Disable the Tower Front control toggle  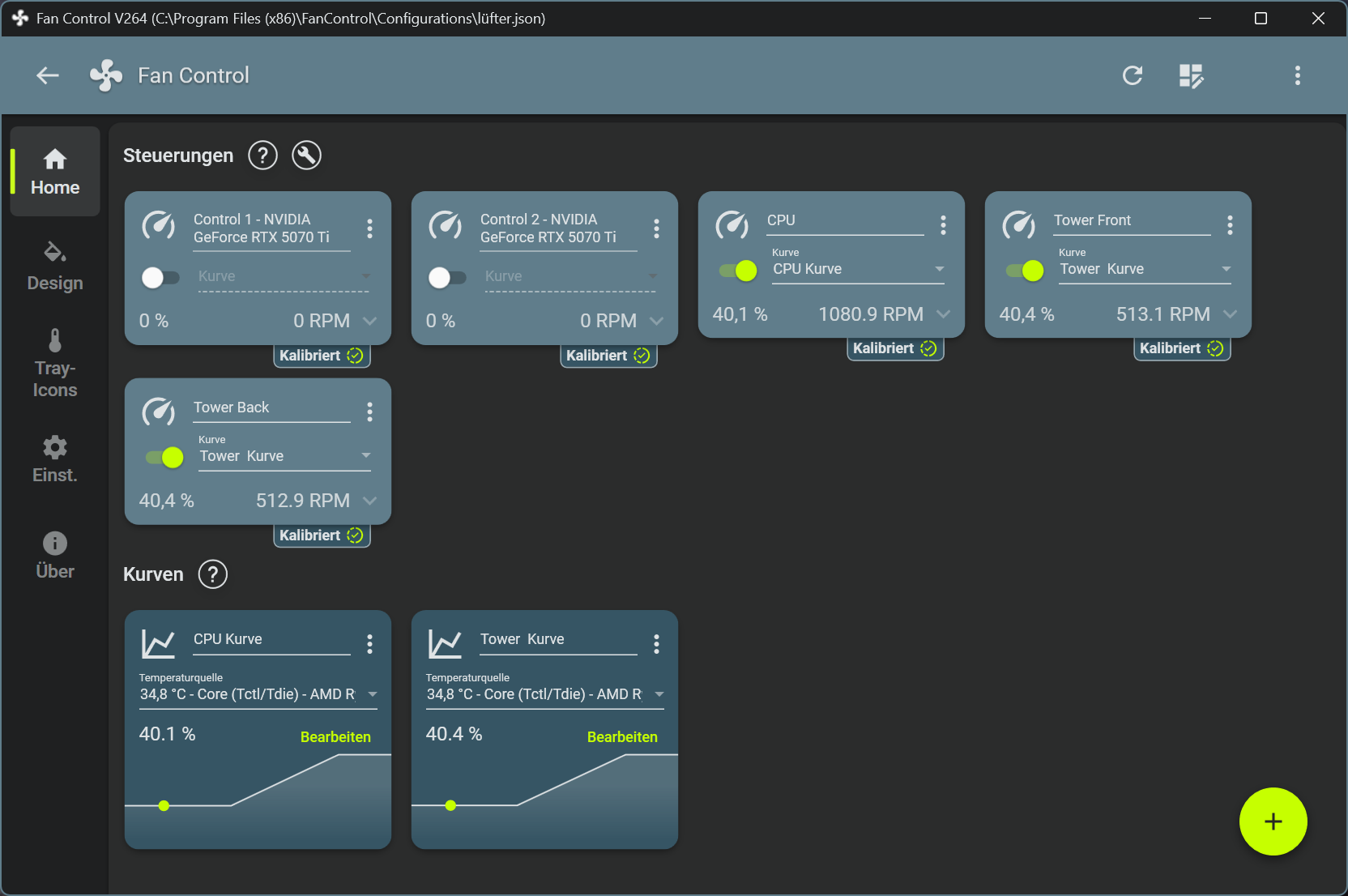pos(1025,271)
